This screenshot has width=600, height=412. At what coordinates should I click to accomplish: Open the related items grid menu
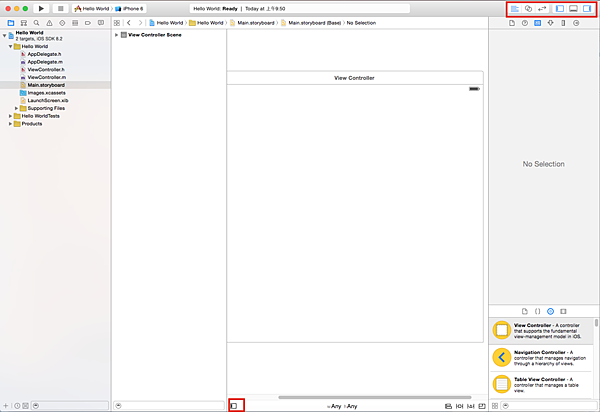coord(117,23)
